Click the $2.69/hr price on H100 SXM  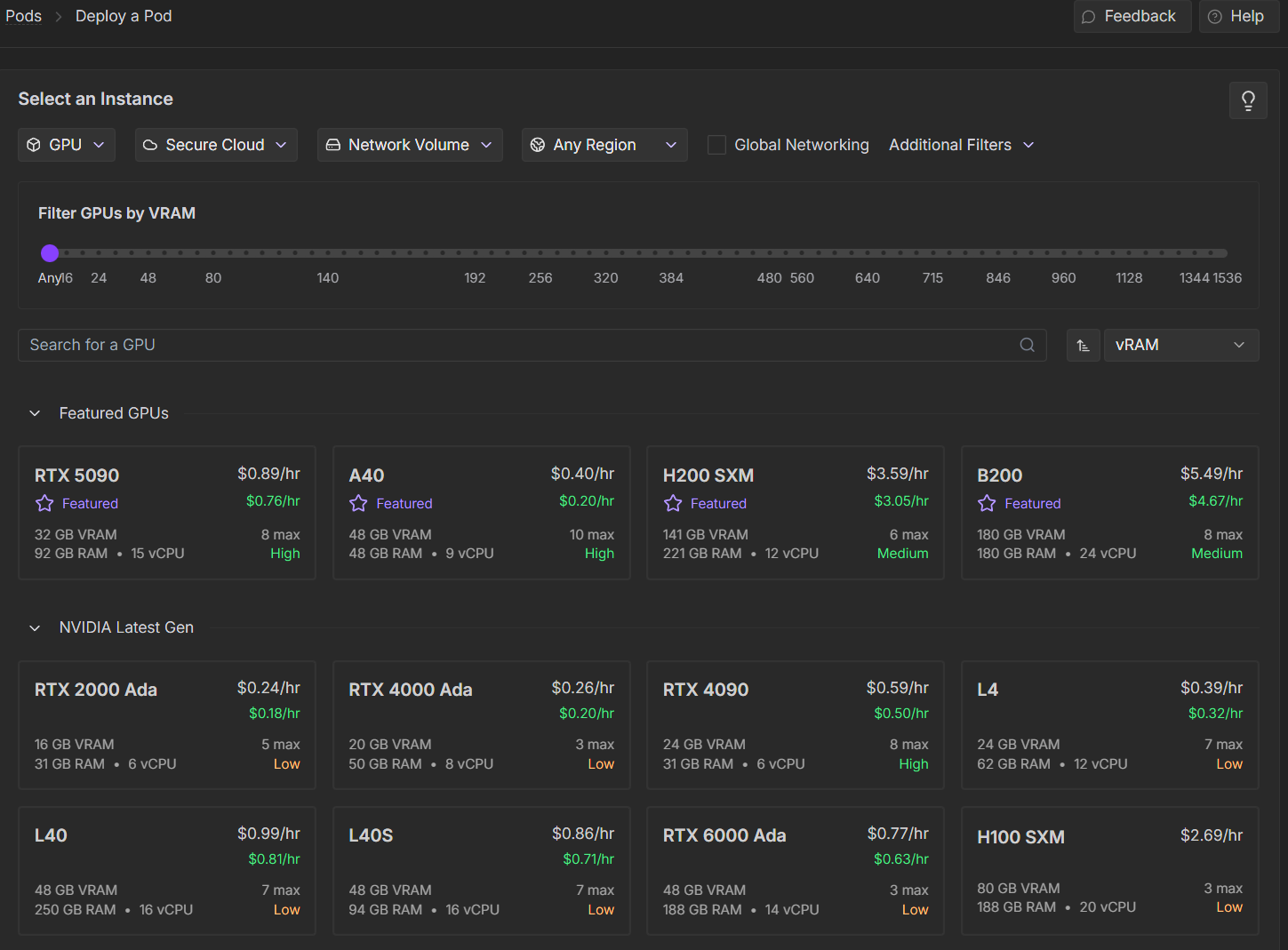tap(1212, 835)
